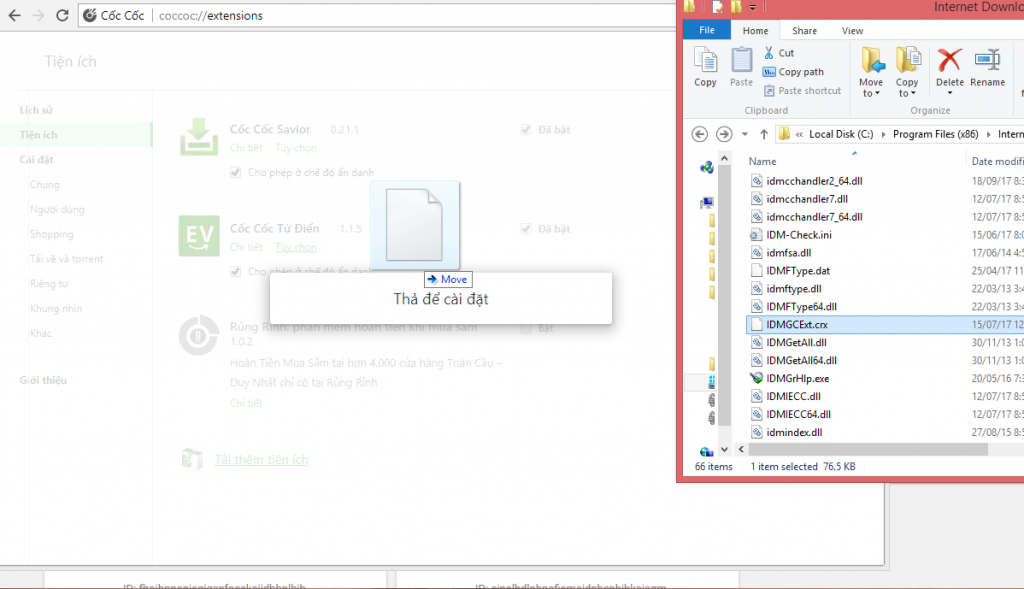Open Tùy chọn for Cốc Cốc Từ Điển

coord(295,247)
